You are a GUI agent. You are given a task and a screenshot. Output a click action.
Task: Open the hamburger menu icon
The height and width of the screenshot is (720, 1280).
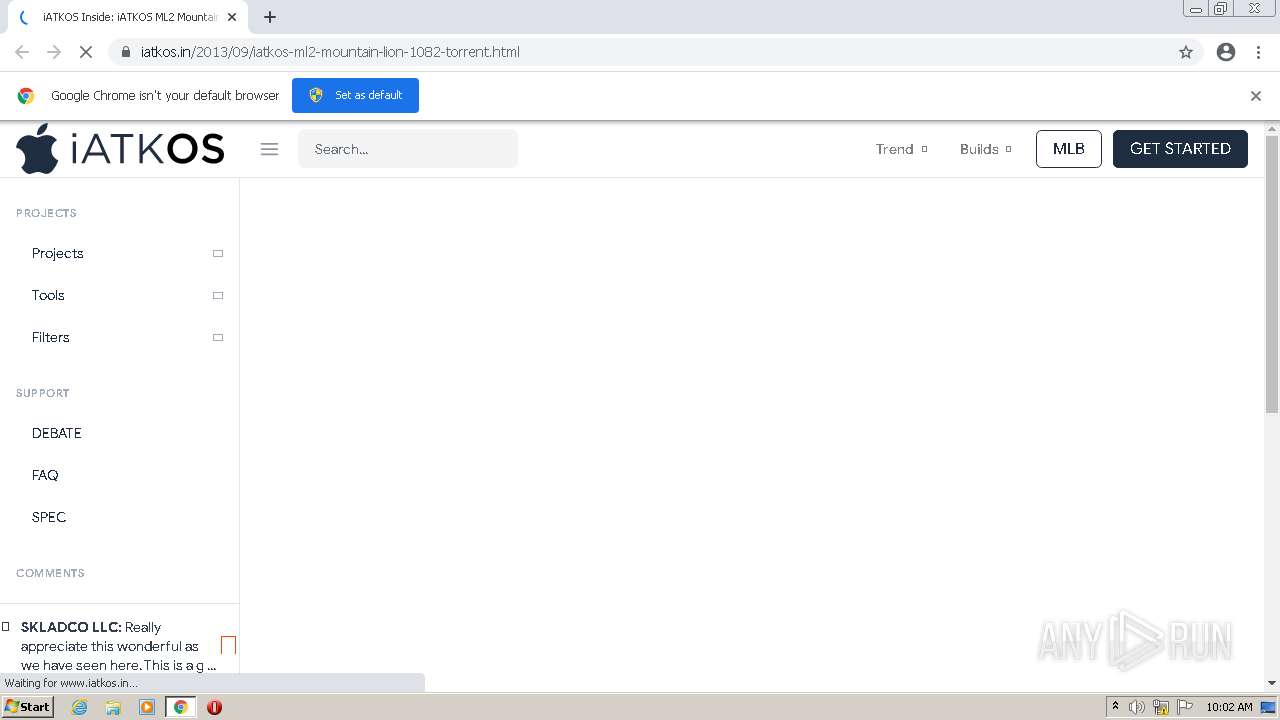point(269,149)
